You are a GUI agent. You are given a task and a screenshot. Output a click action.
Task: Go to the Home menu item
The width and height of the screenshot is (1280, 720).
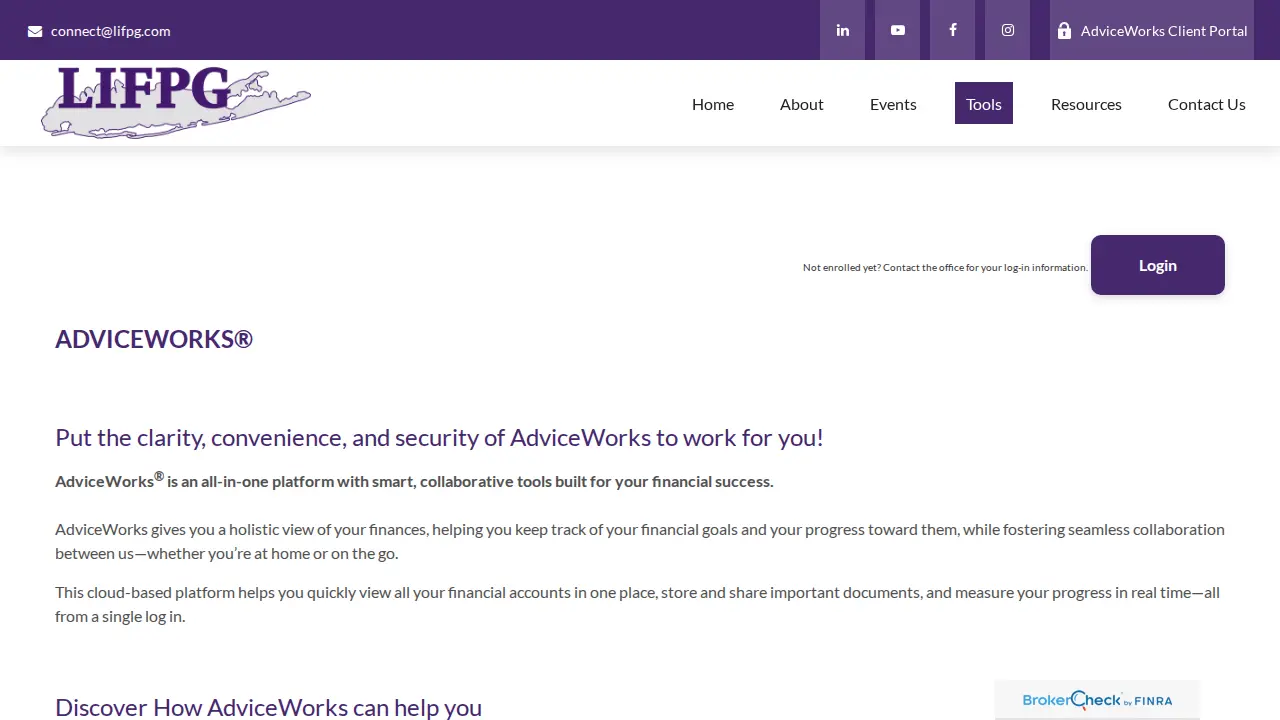click(x=713, y=104)
